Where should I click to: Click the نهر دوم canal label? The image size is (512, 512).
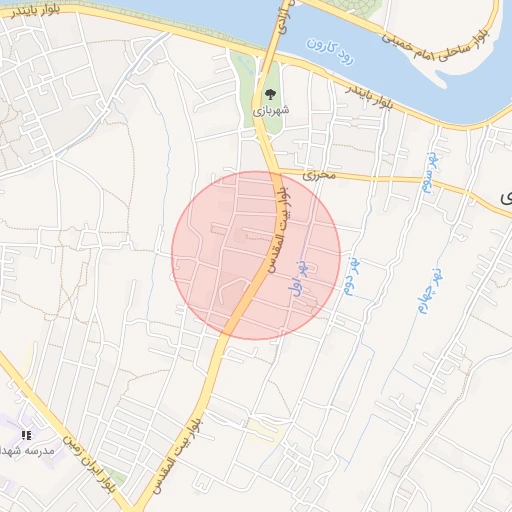click(352, 276)
